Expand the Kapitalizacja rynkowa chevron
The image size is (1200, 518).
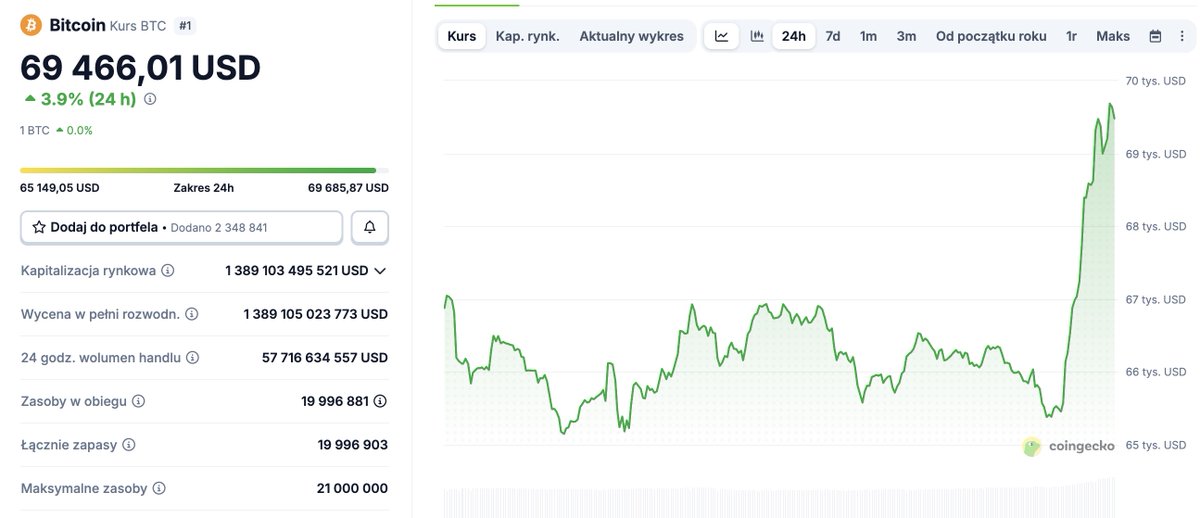coord(380,271)
